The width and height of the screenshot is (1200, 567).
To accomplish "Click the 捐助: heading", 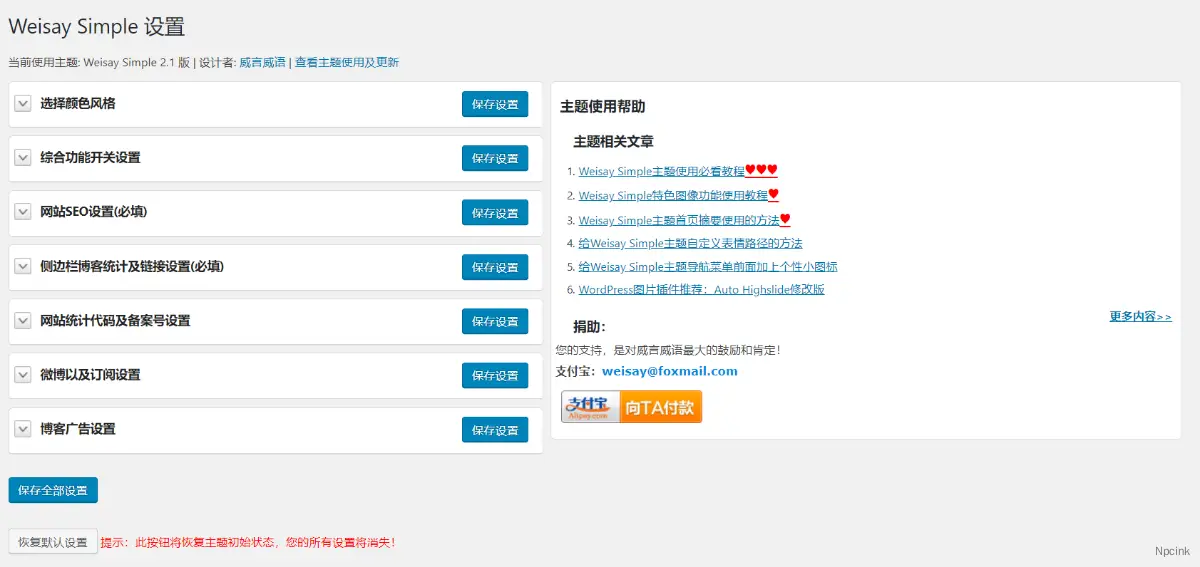I will [x=589, y=327].
